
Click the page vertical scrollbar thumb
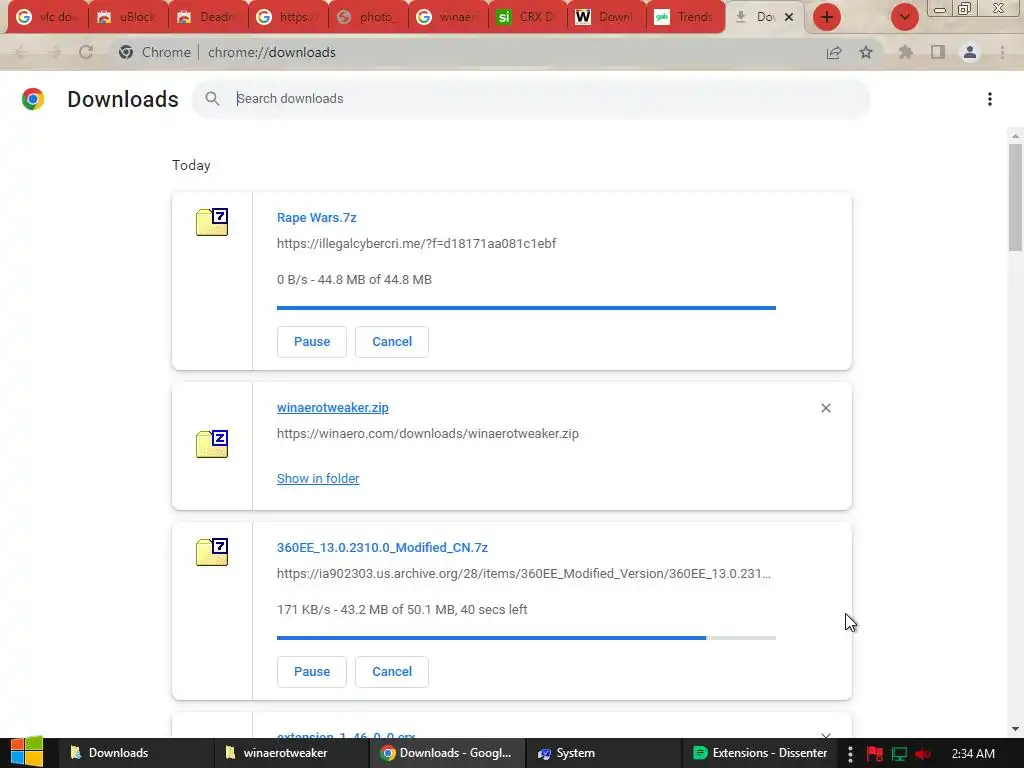1015,197
